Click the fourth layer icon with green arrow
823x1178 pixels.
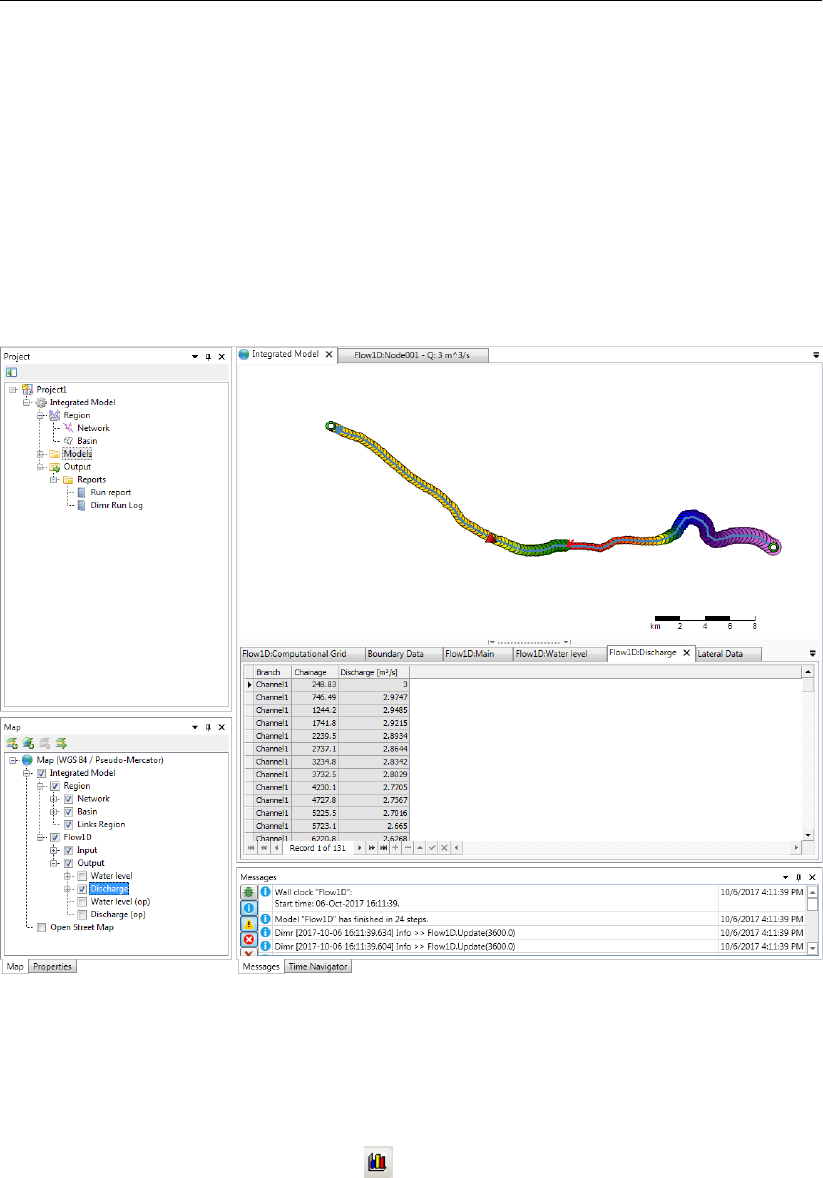coord(61,743)
